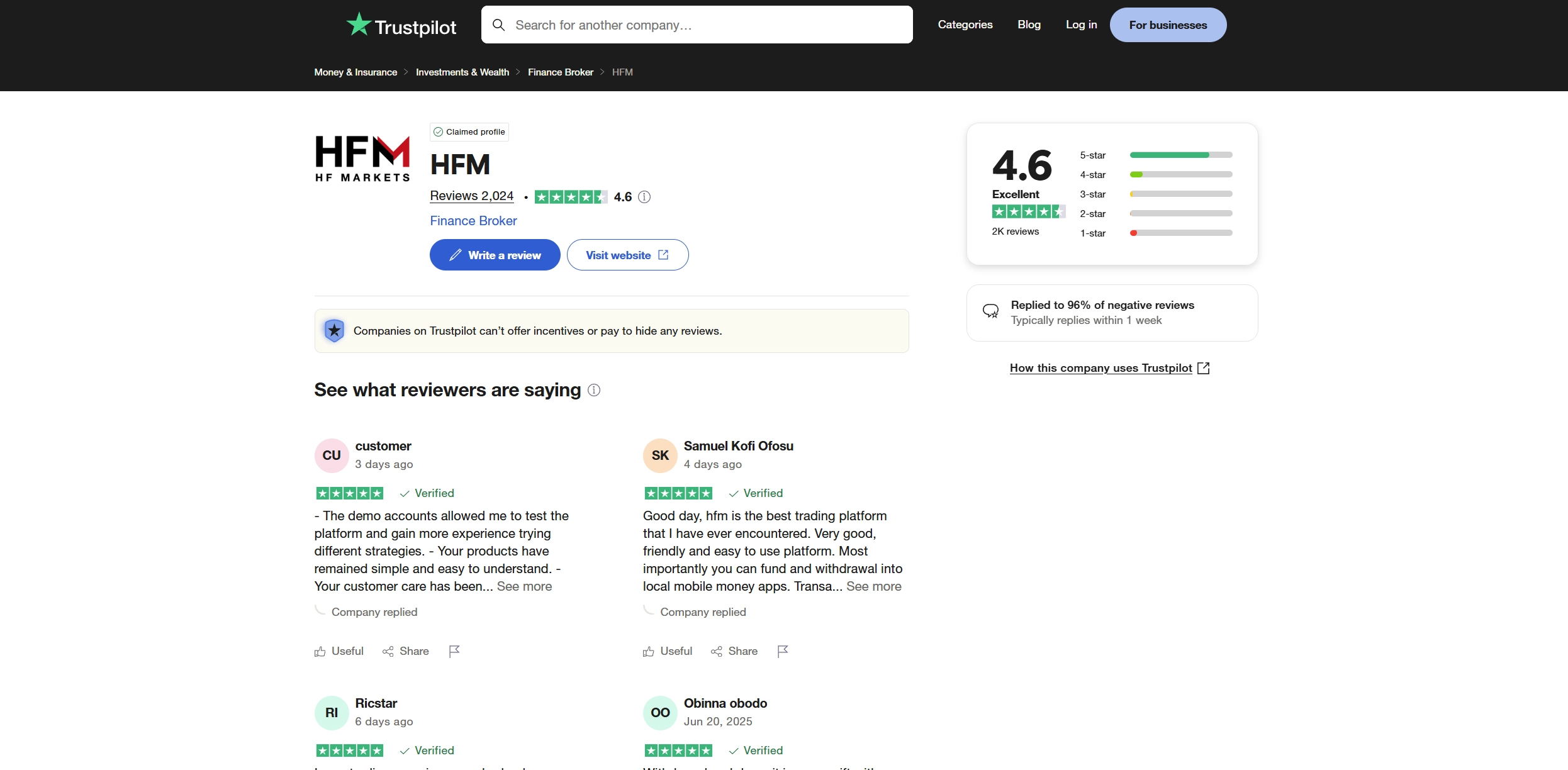1568x770 pixels.
Task: Expand Company replied under Samuel's review
Action: pyautogui.click(x=703, y=612)
